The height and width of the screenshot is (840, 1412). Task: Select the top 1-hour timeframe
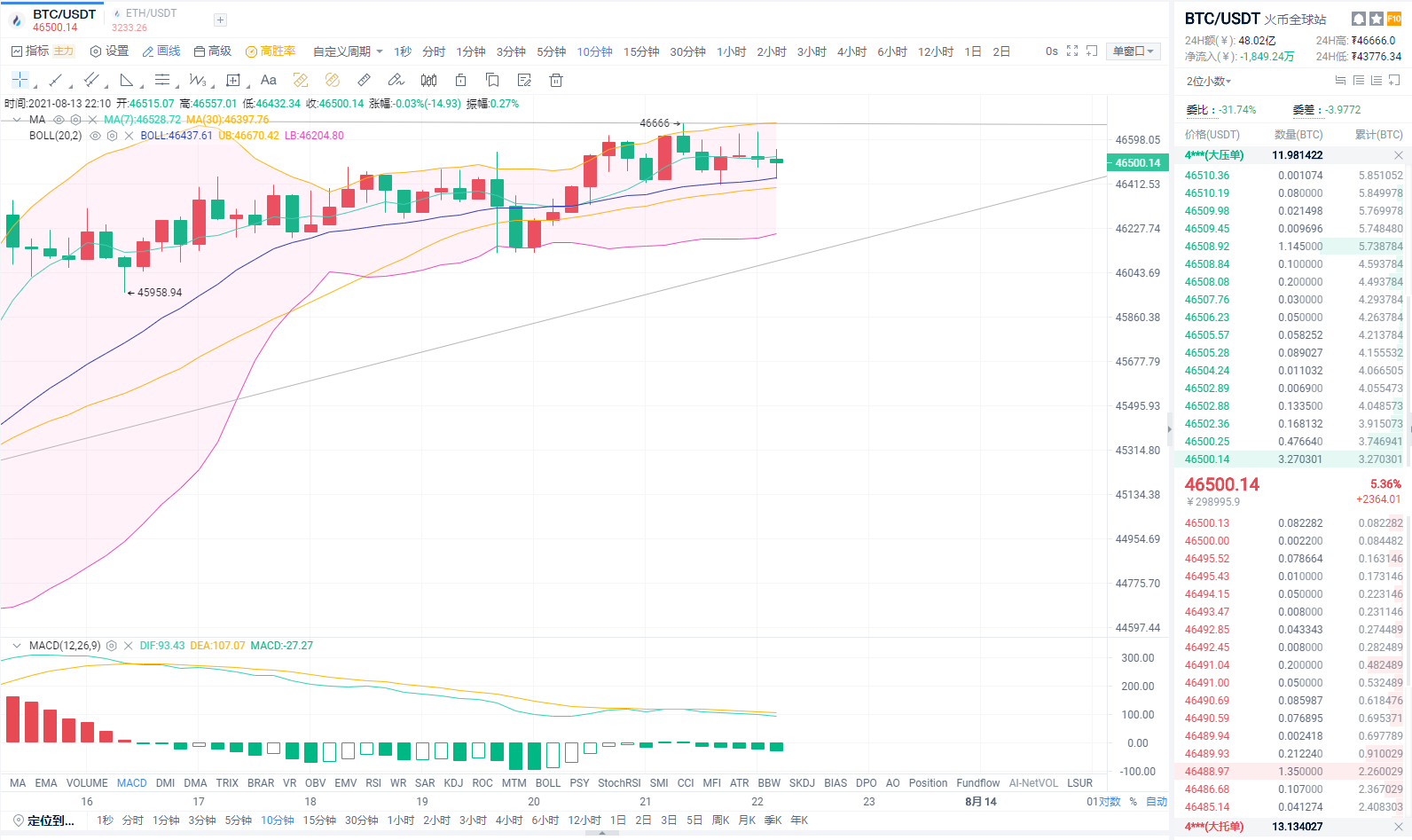[732, 51]
